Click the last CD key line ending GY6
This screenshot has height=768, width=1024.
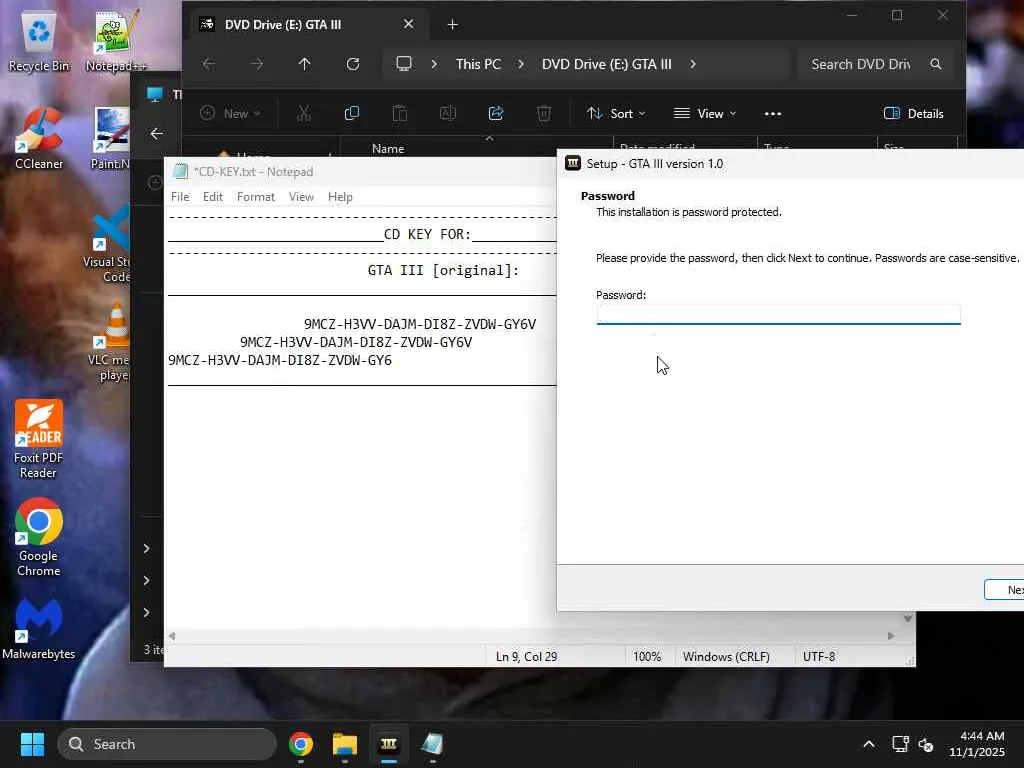(x=280, y=360)
